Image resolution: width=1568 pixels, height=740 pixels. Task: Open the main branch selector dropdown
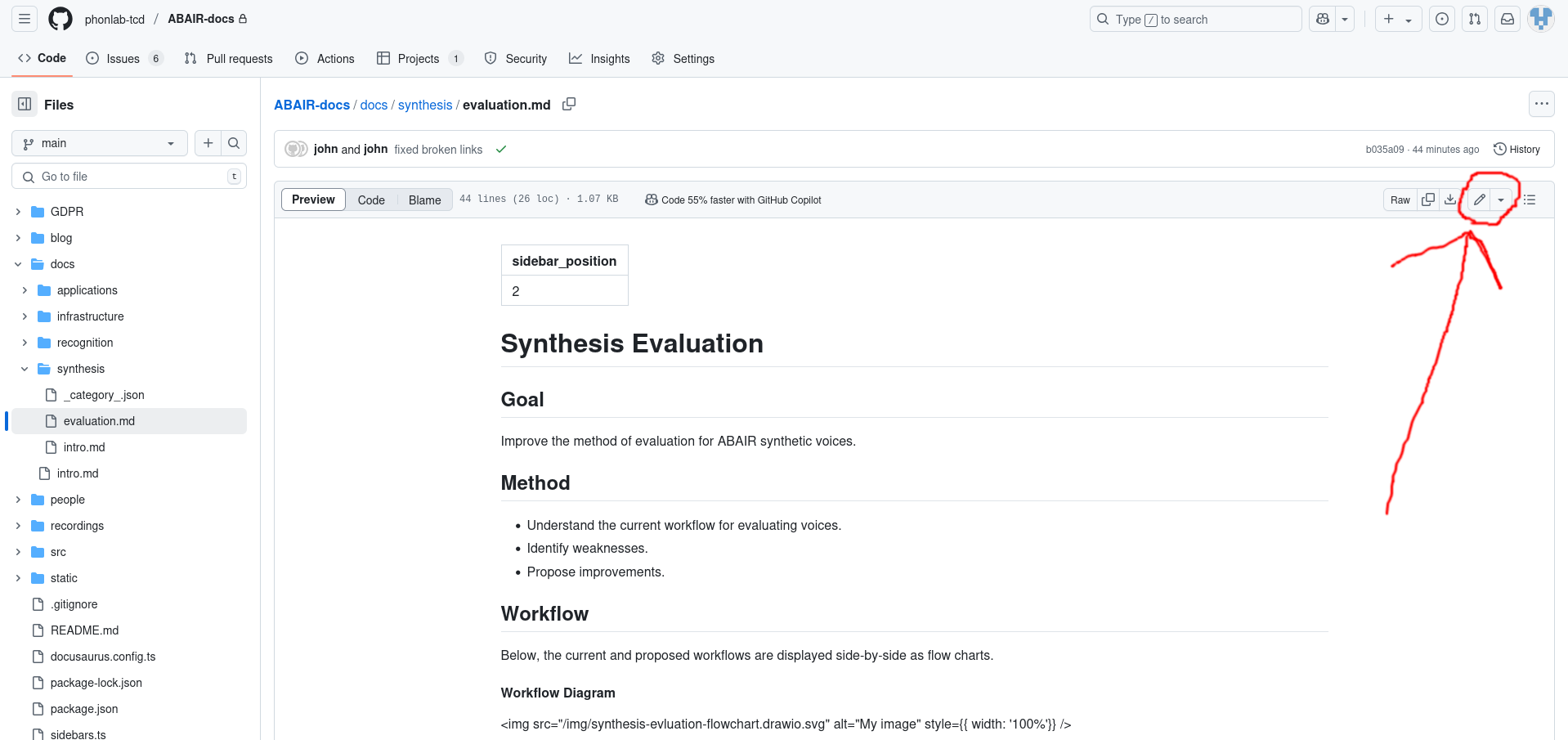100,143
